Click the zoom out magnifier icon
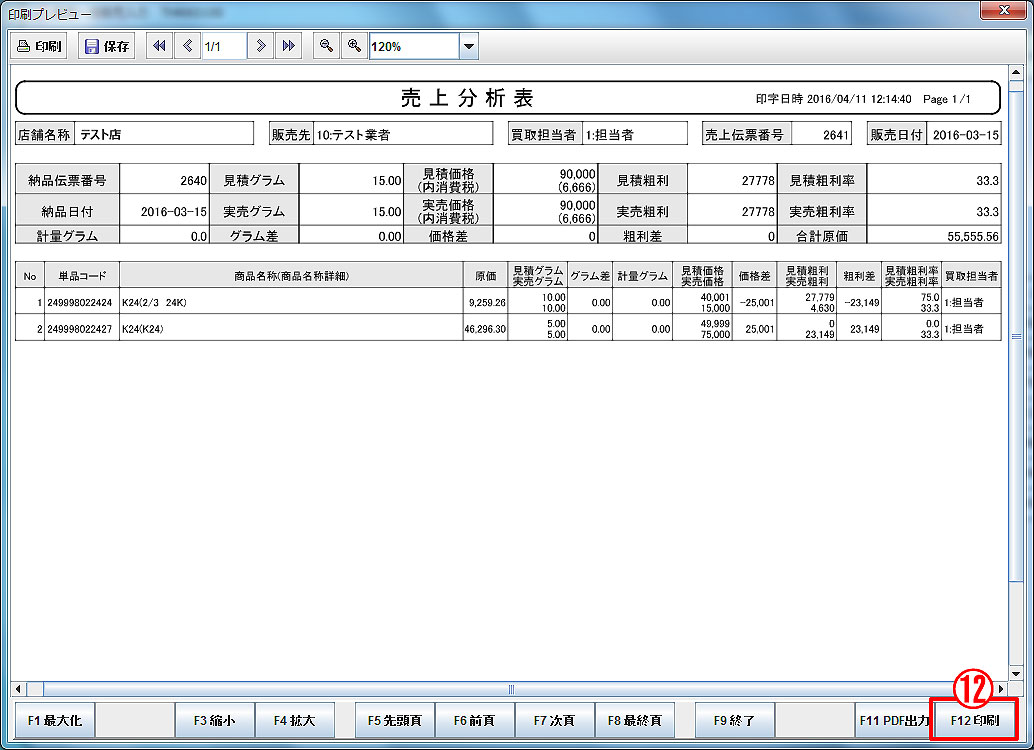1034x750 pixels. pos(325,46)
